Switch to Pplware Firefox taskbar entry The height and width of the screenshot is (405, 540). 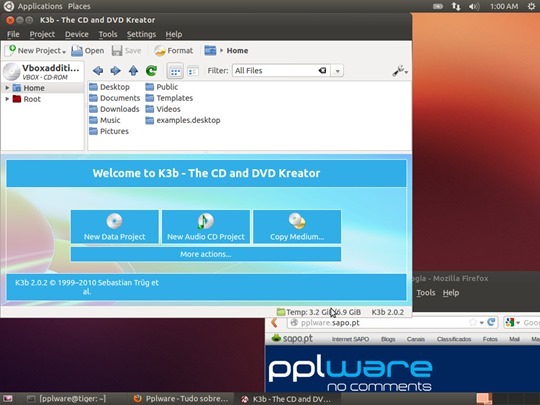tap(181, 399)
